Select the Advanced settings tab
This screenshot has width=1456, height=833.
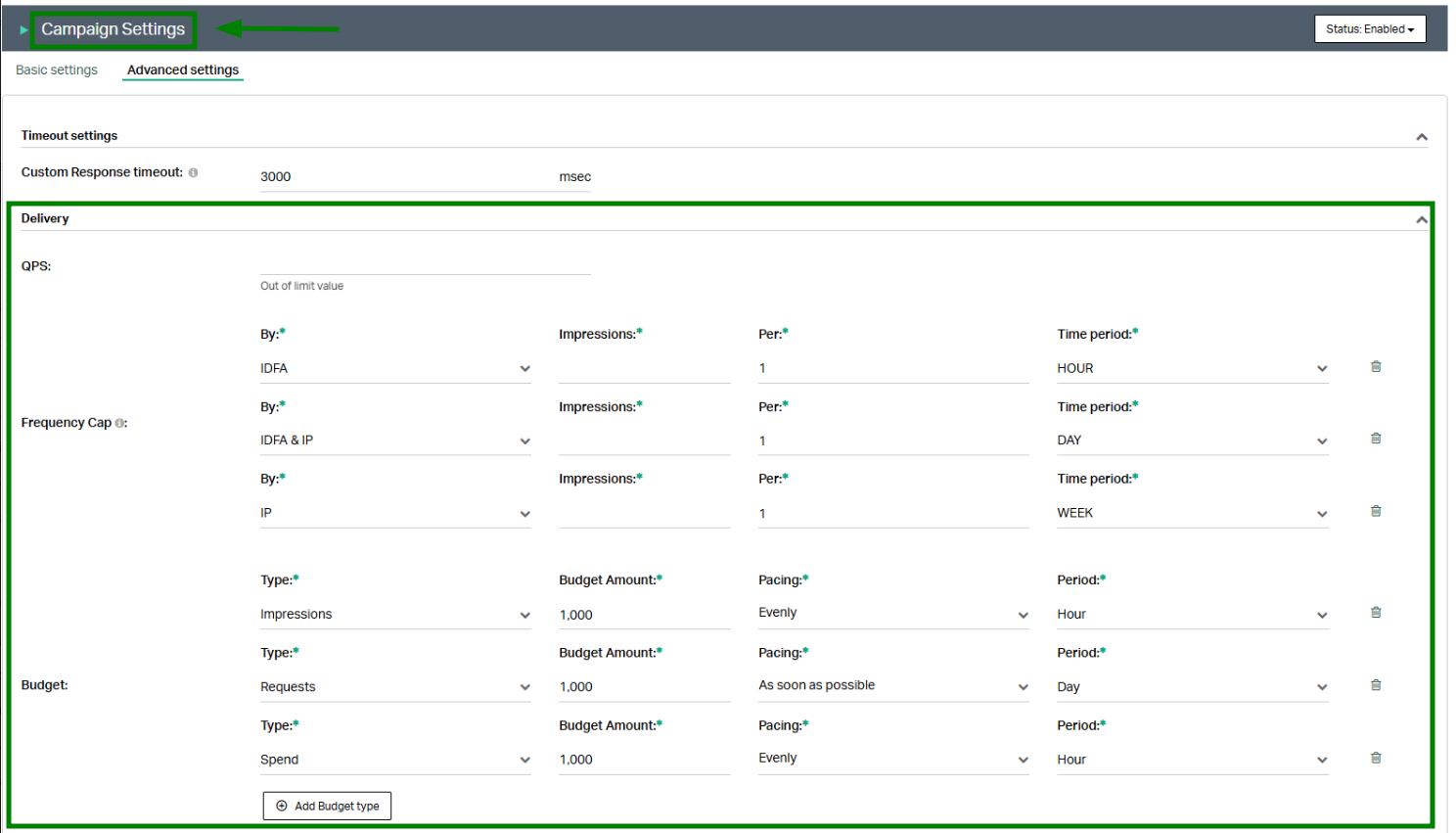[x=183, y=70]
